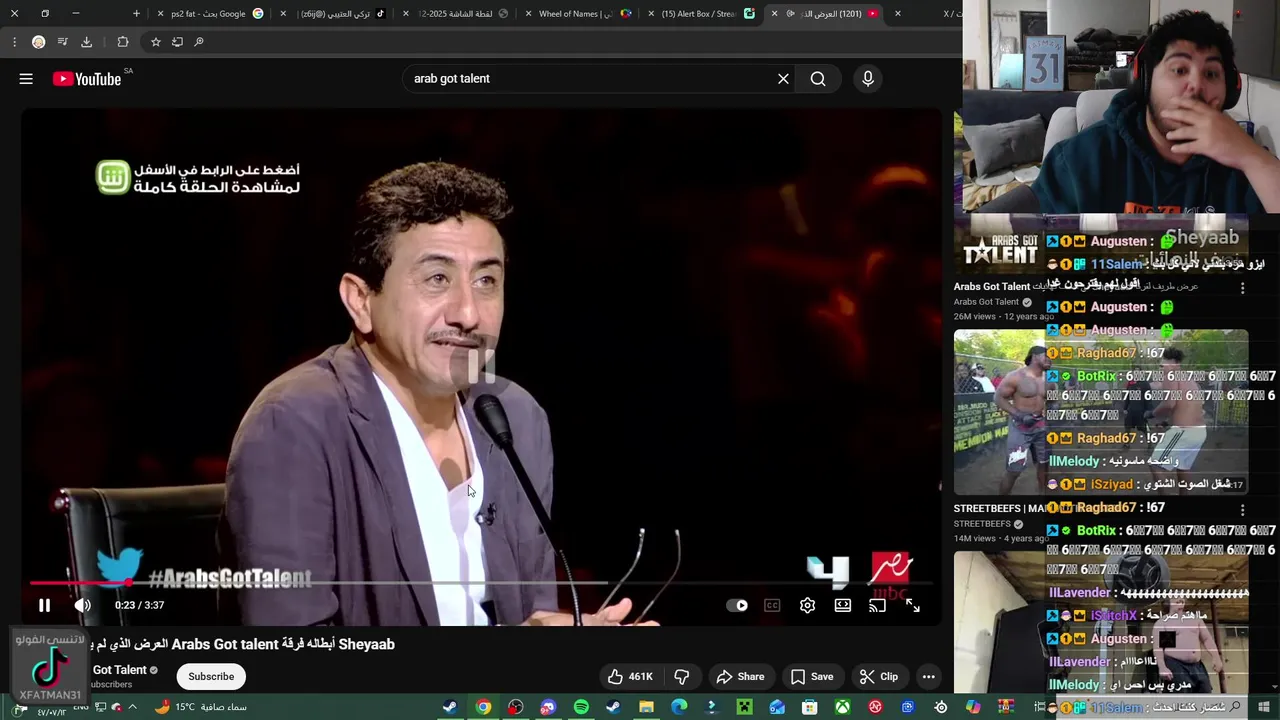Switch to theater mode
Image resolution: width=1280 pixels, height=720 pixels.
pos(843,605)
